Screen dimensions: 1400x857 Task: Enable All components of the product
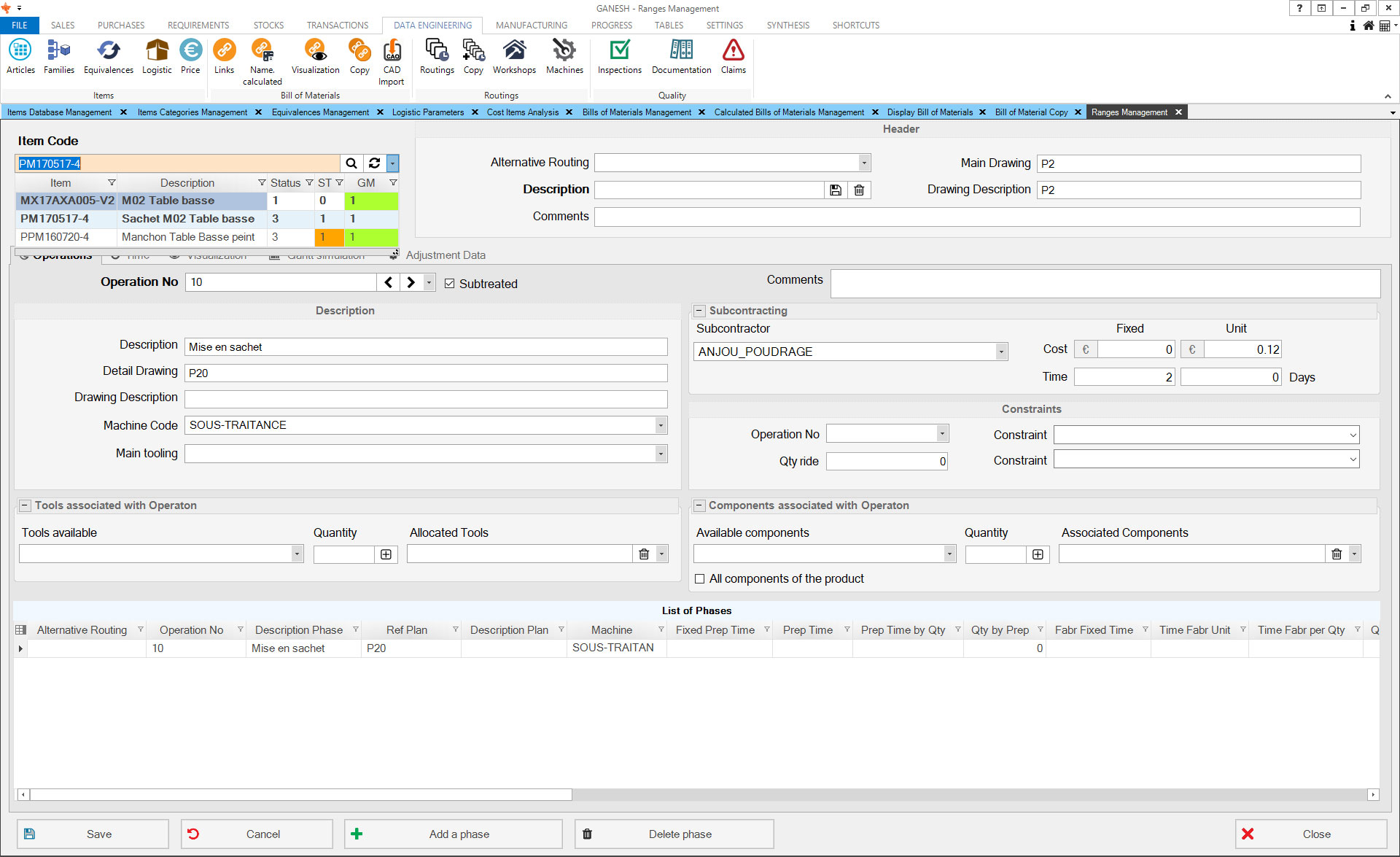click(700, 579)
